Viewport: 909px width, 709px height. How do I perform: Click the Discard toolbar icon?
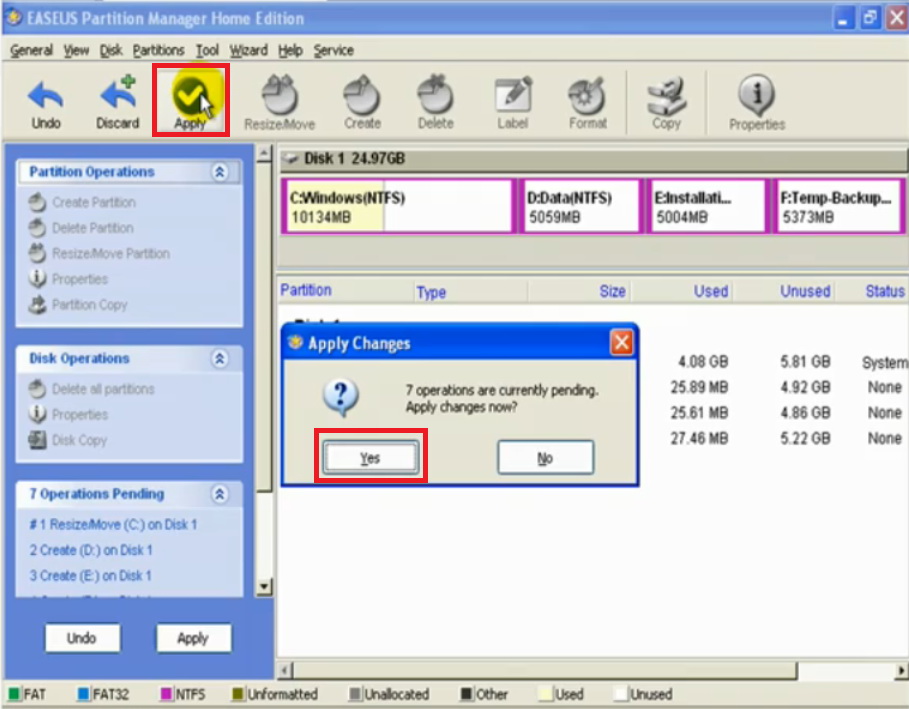(x=118, y=103)
